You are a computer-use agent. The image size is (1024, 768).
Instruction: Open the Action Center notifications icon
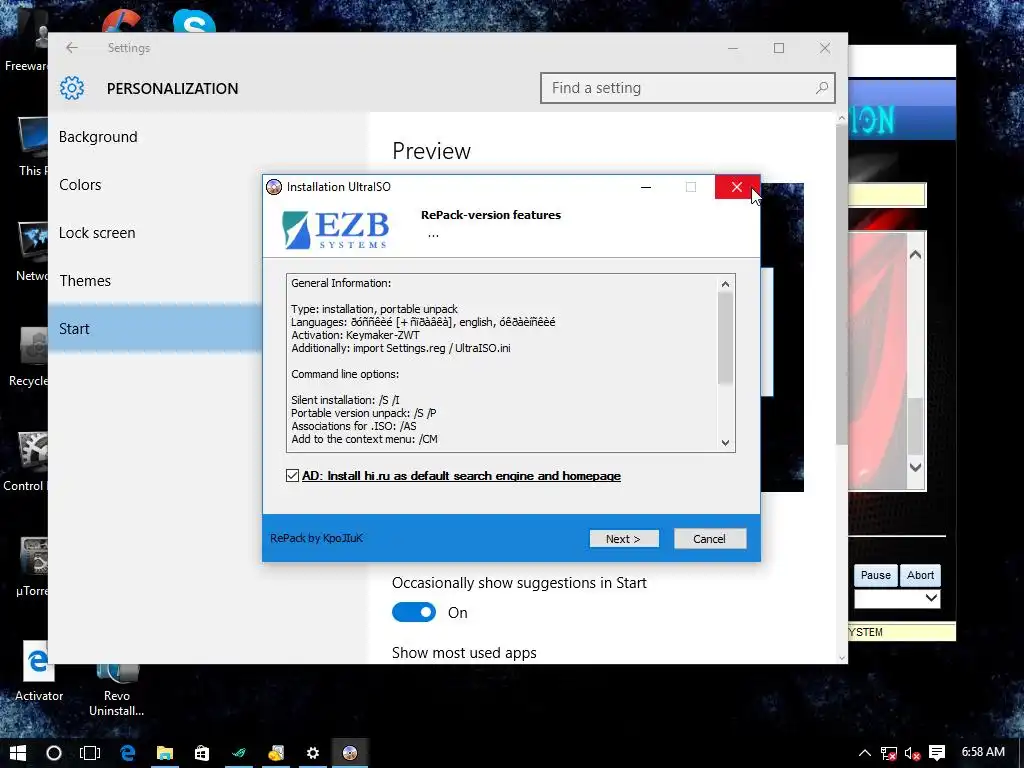(x=937, y=754)
